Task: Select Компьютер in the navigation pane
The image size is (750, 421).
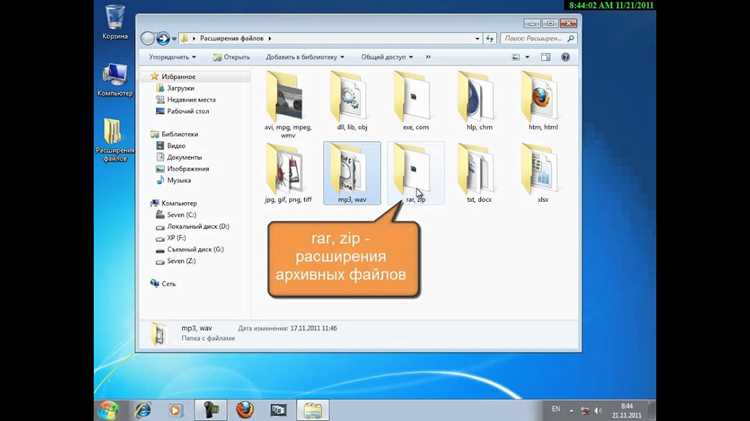Action: pyautogui.click(x=179, y=203)
